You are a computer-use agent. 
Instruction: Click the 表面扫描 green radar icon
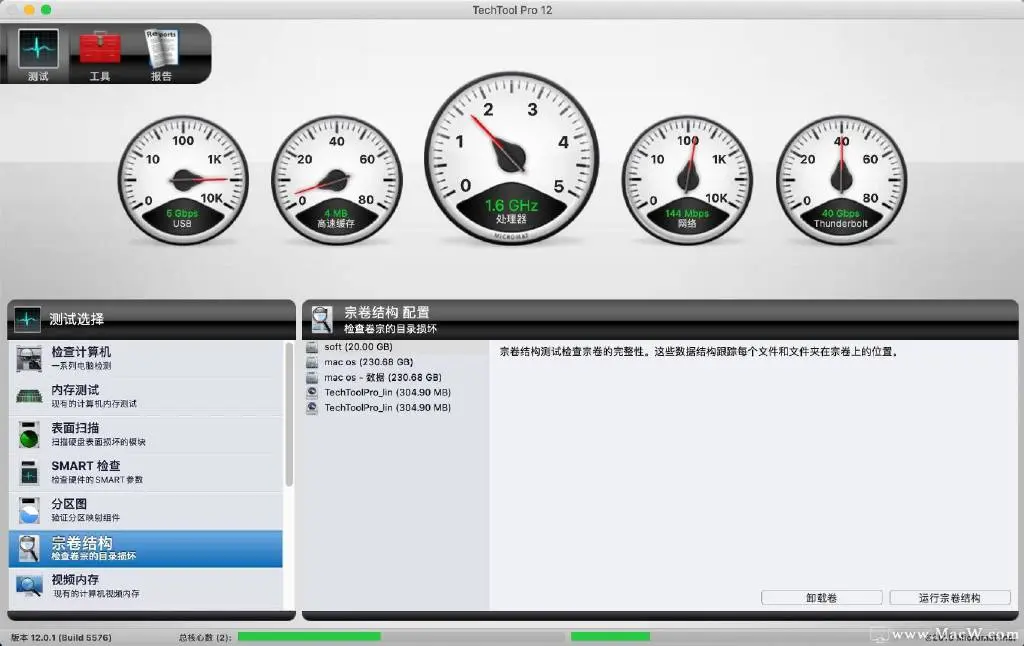tap(29, 435)
